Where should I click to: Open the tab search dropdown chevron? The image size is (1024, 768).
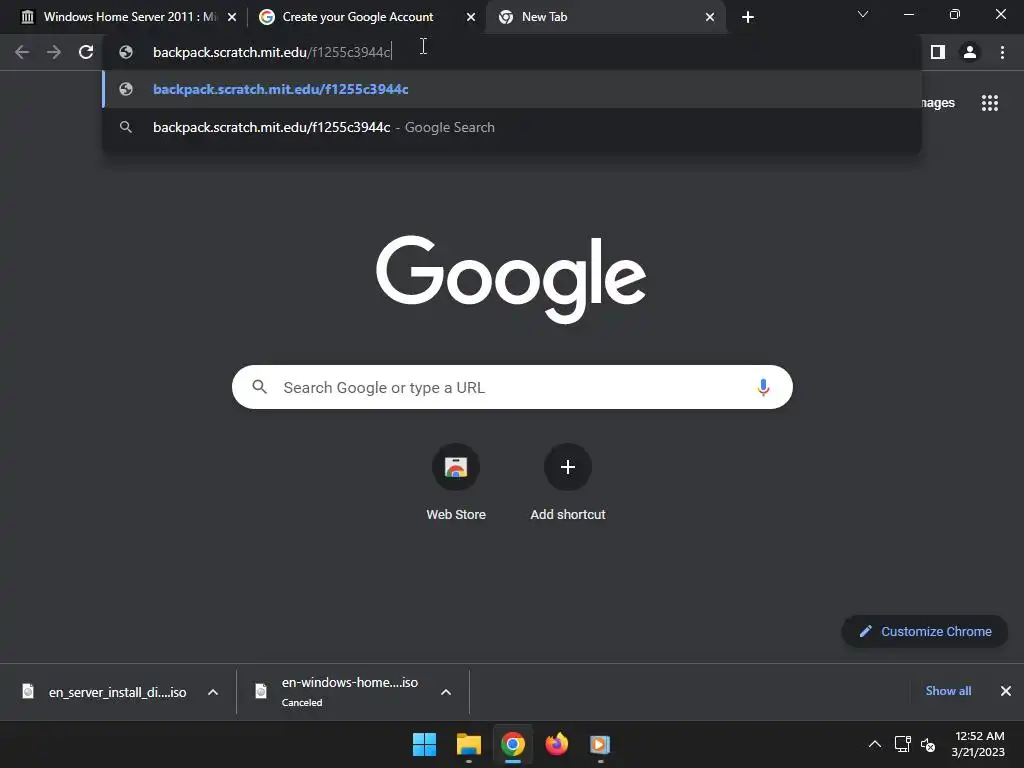[x=863, y=14]
